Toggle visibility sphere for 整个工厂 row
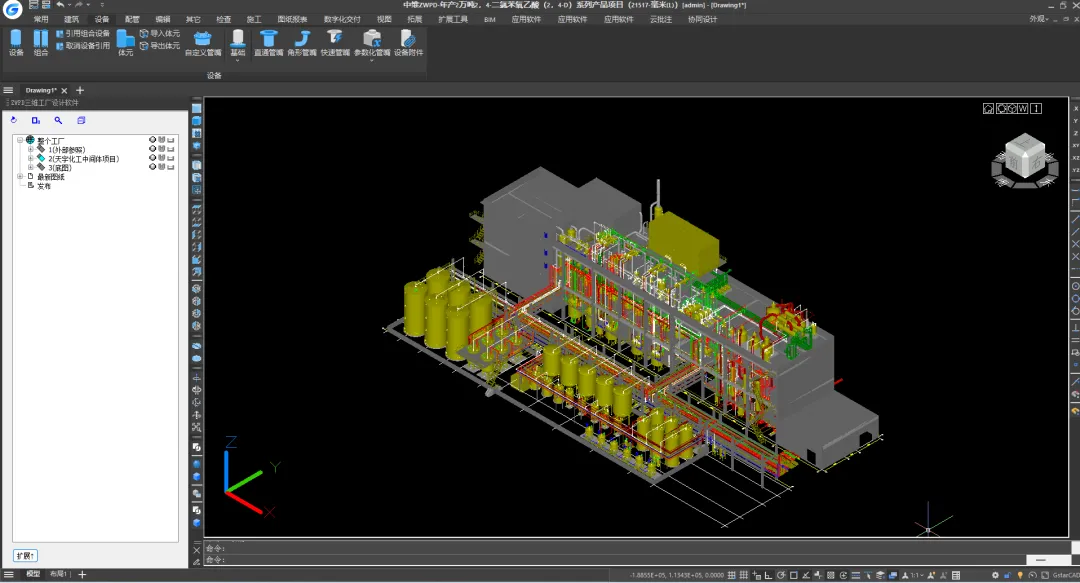1080x583 pixels. click(152, 139)
